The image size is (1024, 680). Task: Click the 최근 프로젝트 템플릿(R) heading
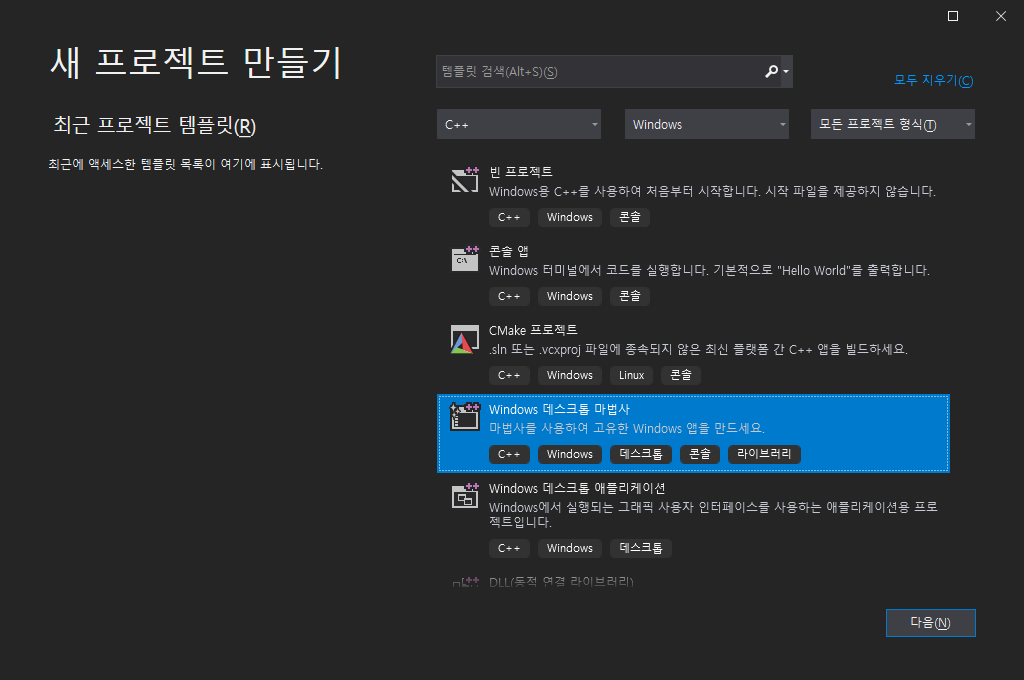(154, 125)
